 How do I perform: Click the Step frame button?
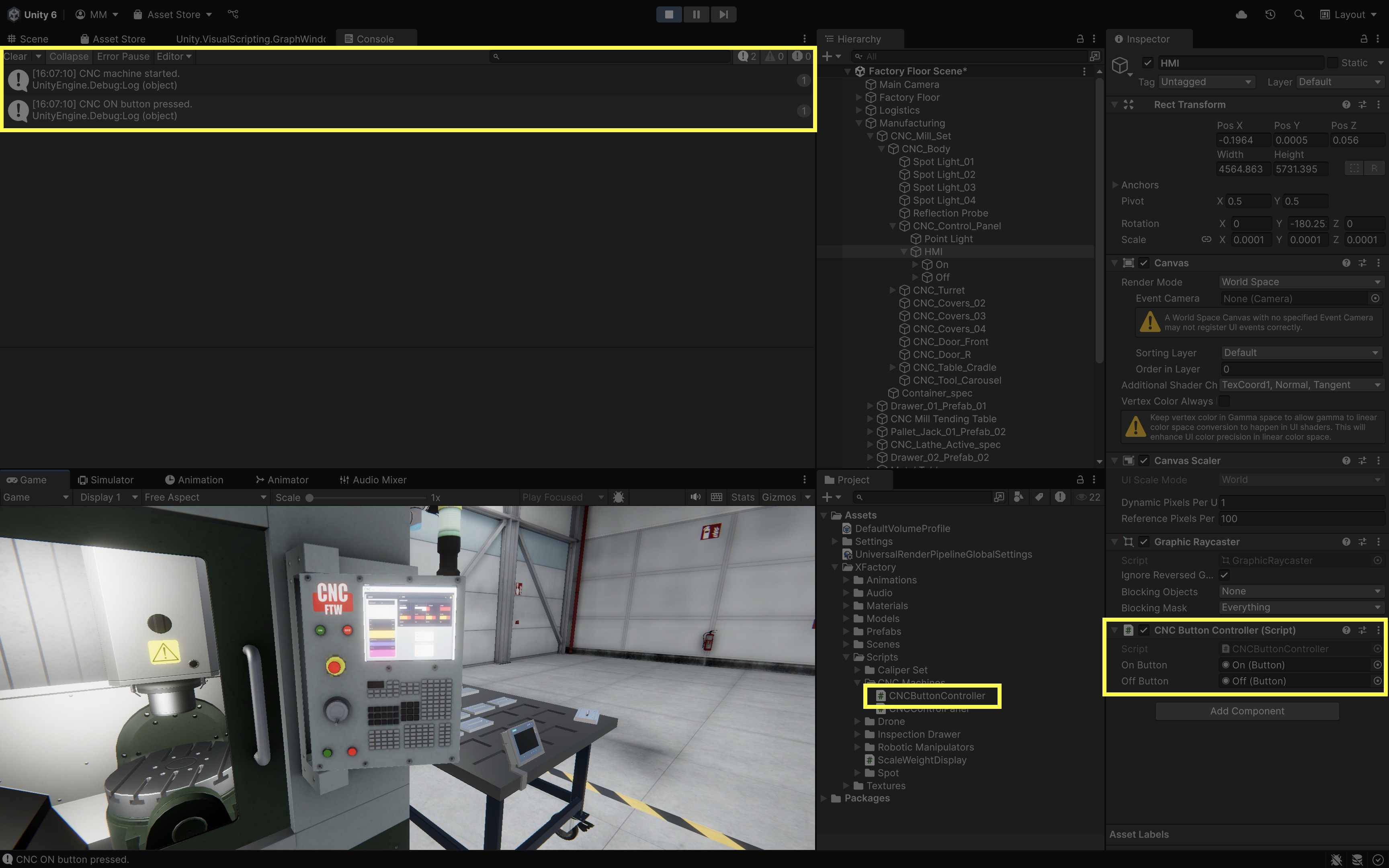click(723, 14)
